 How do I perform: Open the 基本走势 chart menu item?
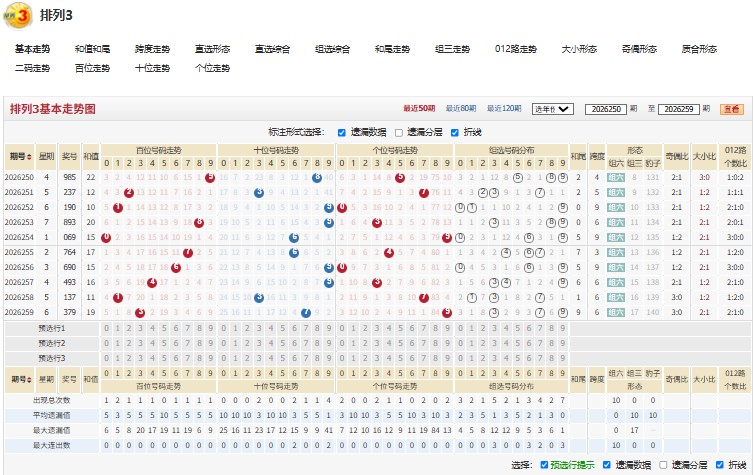pos(32,49)
